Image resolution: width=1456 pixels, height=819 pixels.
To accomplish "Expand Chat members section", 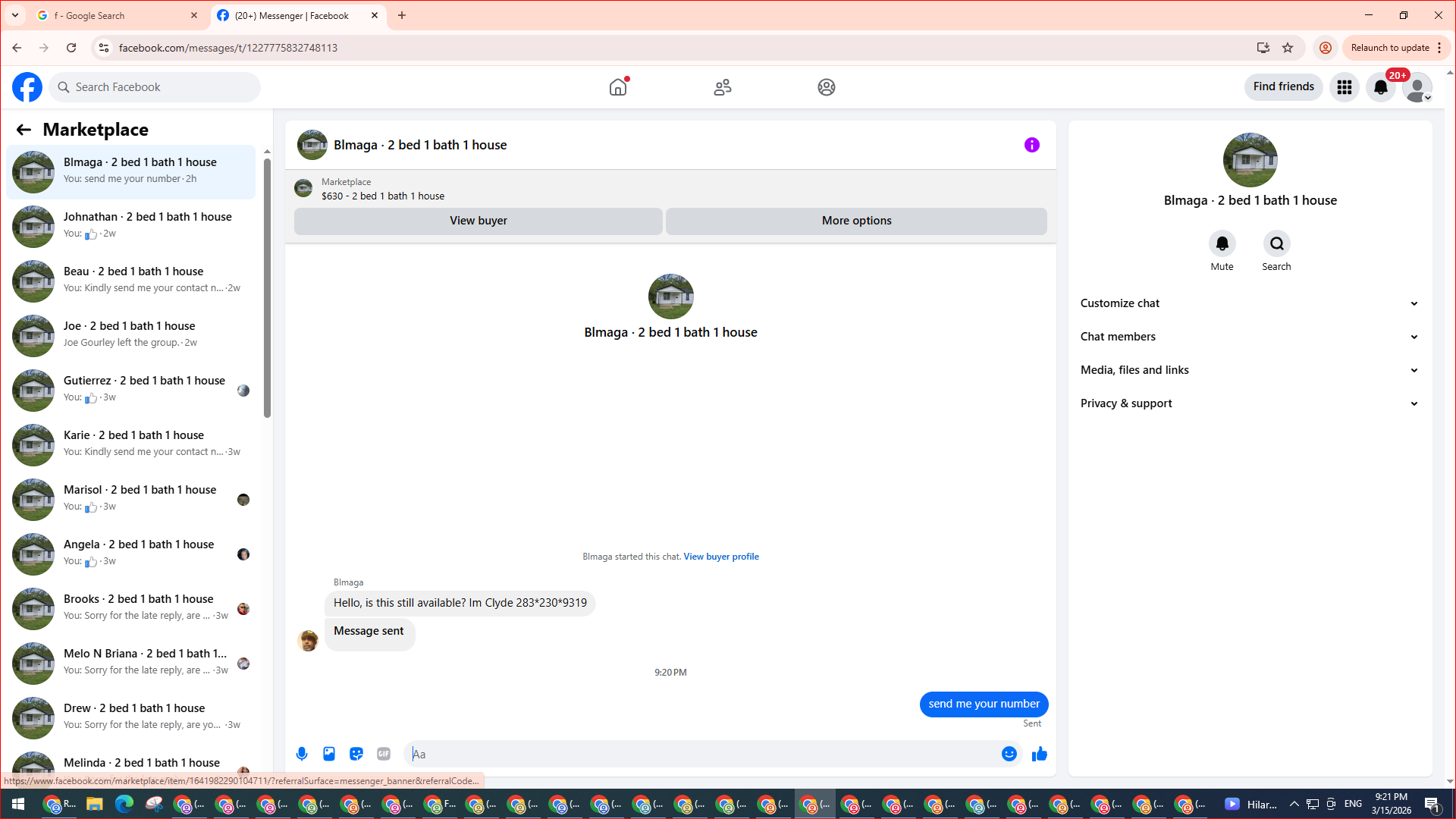I will tap(1250, 337).
